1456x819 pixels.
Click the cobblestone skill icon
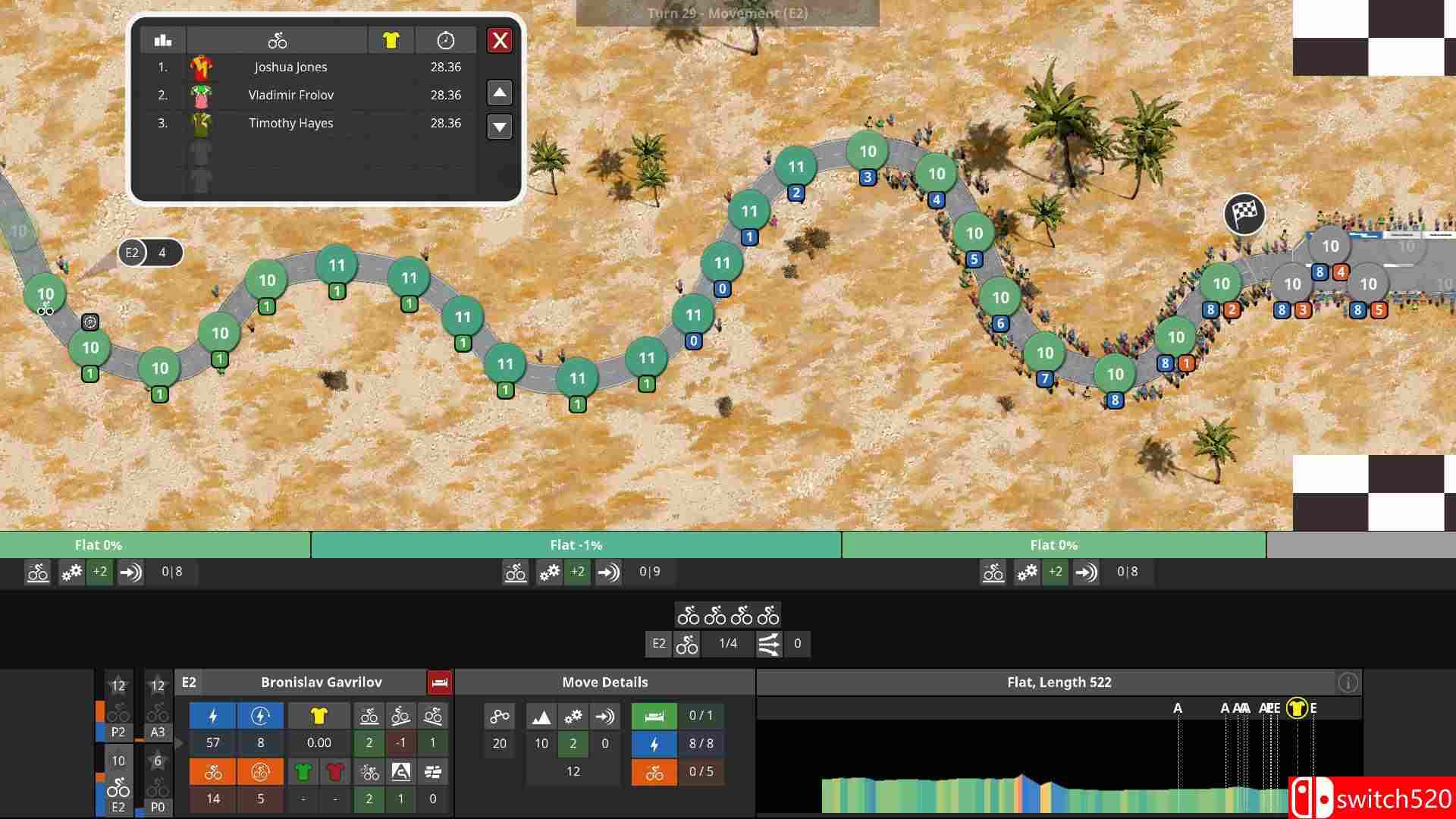click(x=433, y=773)
